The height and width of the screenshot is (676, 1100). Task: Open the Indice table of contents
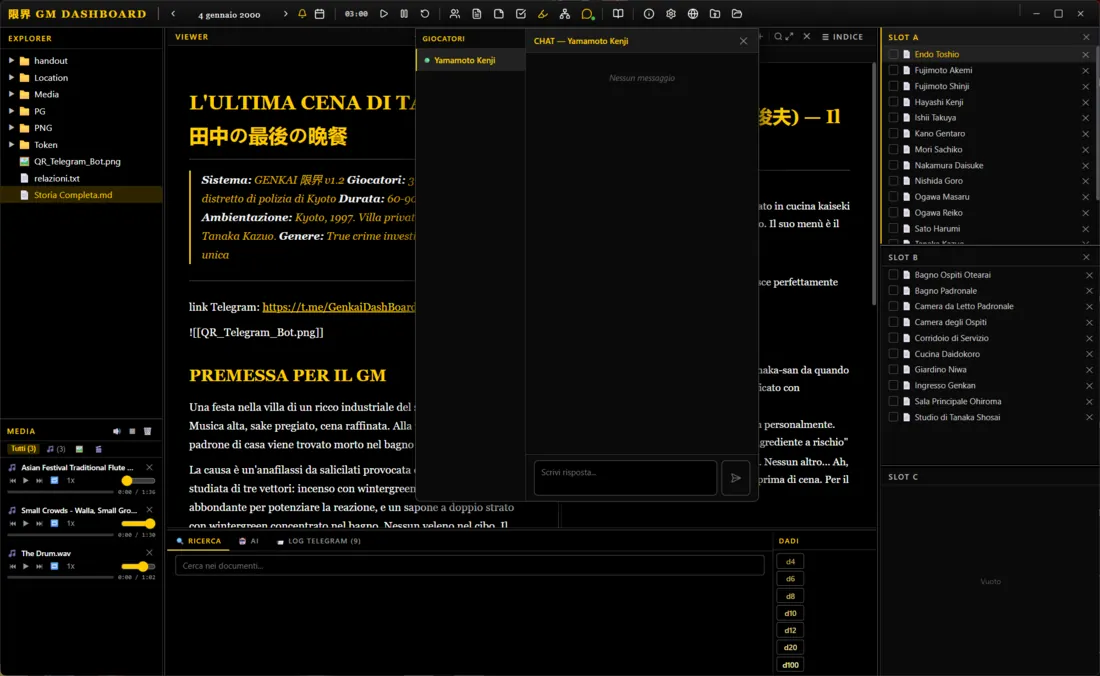[842, 37]
